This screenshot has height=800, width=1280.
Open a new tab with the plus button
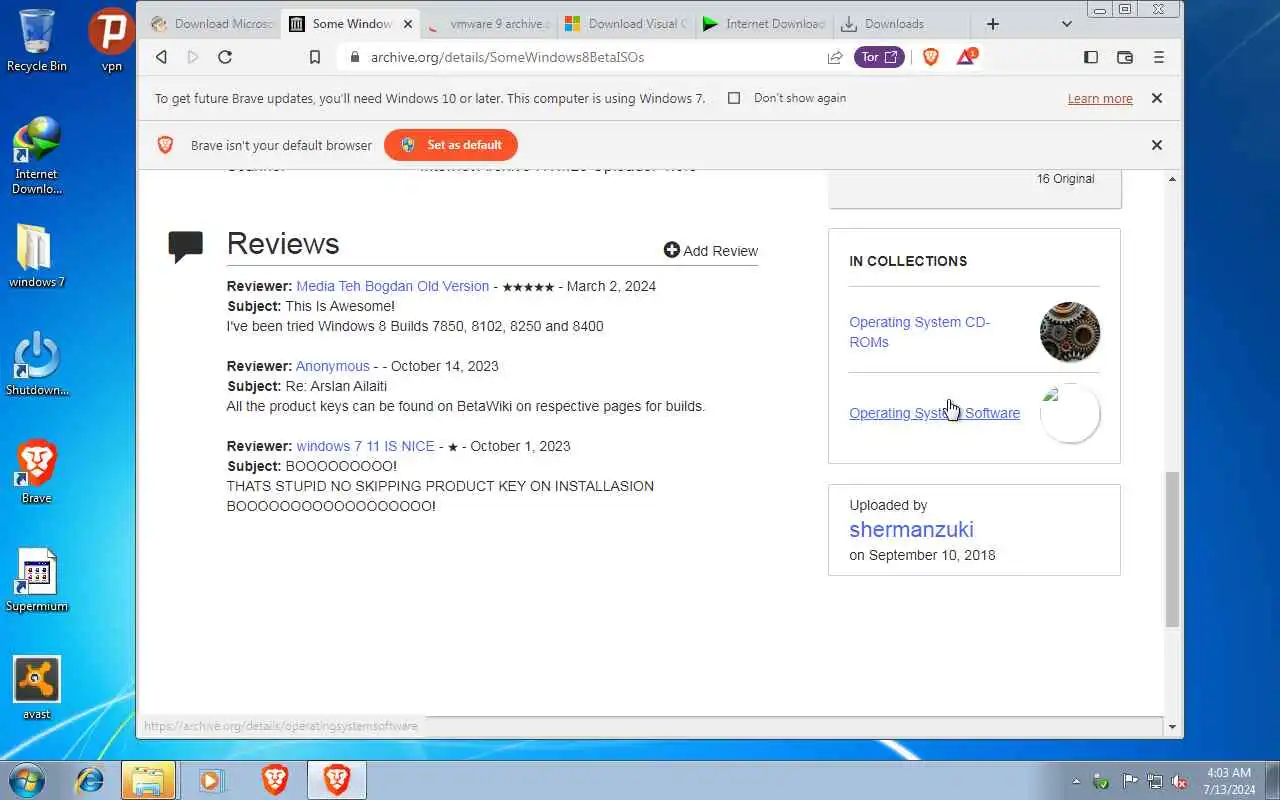(993, 24)
